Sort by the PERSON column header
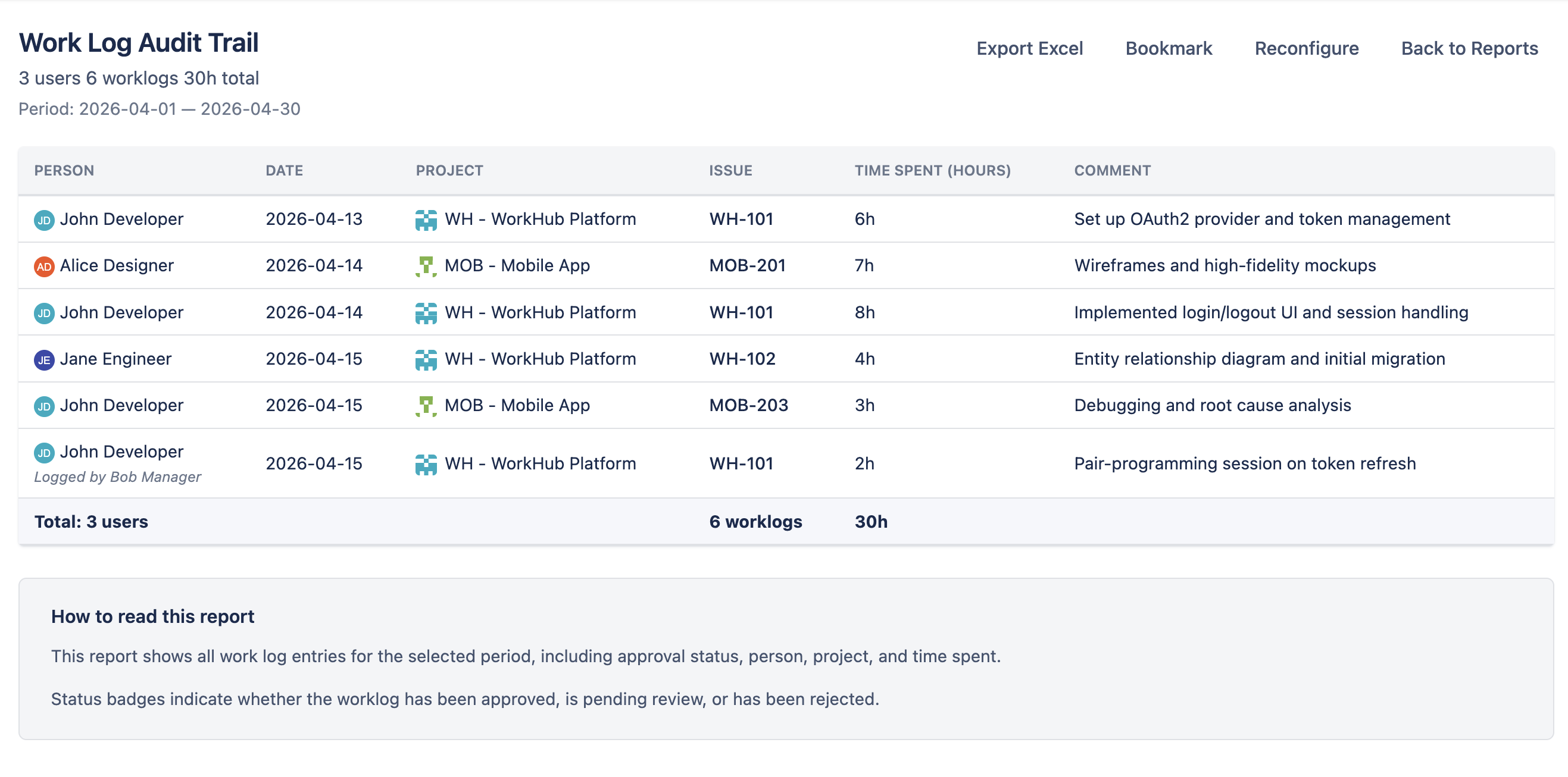 (64, 170)
